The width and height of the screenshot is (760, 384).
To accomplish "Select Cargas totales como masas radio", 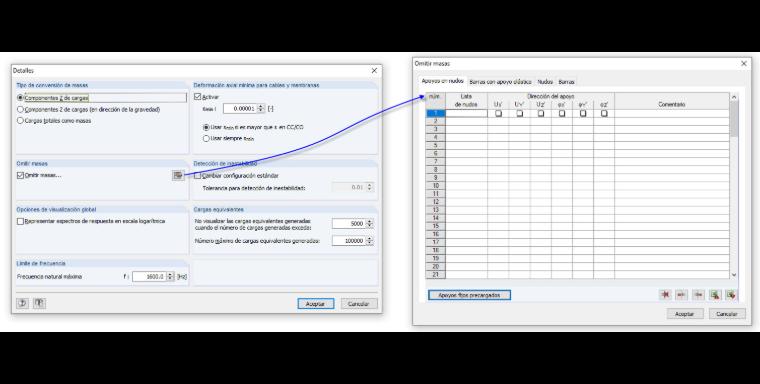I will click(20, 121).
